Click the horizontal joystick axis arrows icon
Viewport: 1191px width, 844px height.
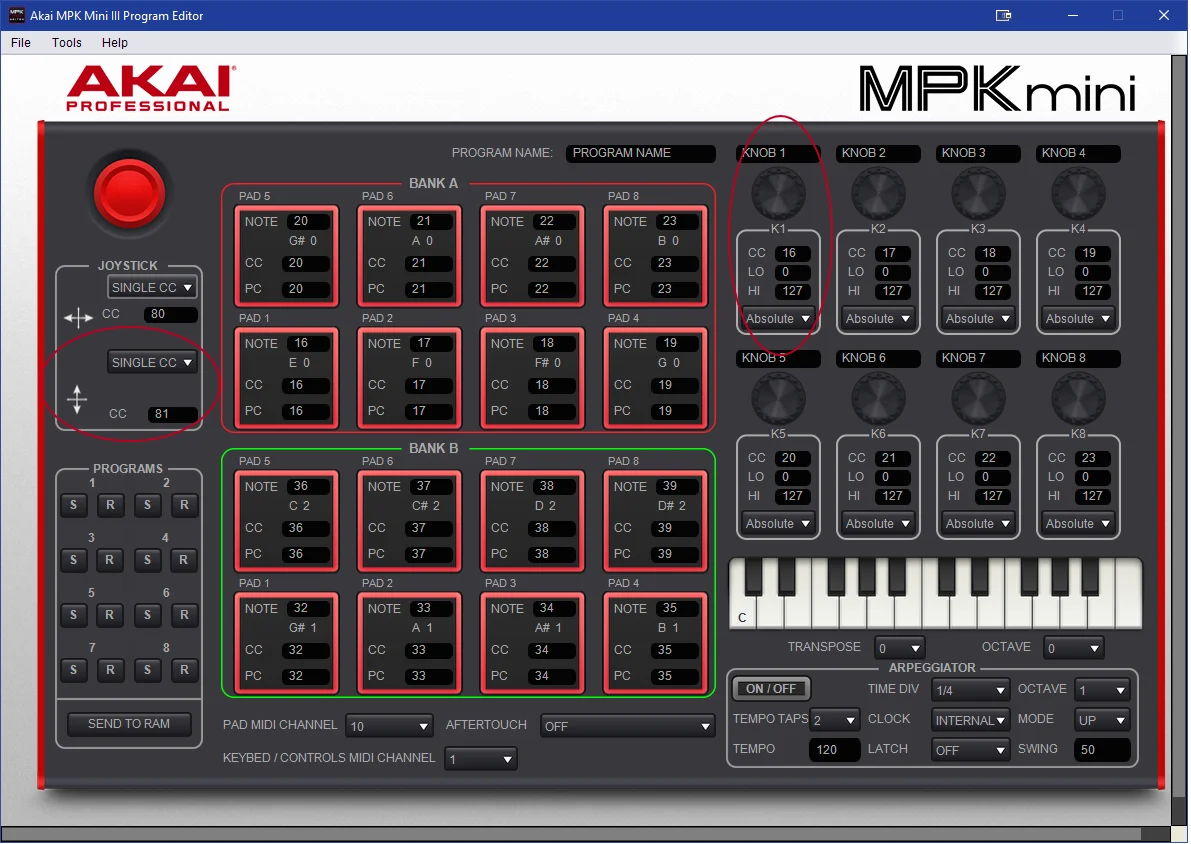pos(78,318)
